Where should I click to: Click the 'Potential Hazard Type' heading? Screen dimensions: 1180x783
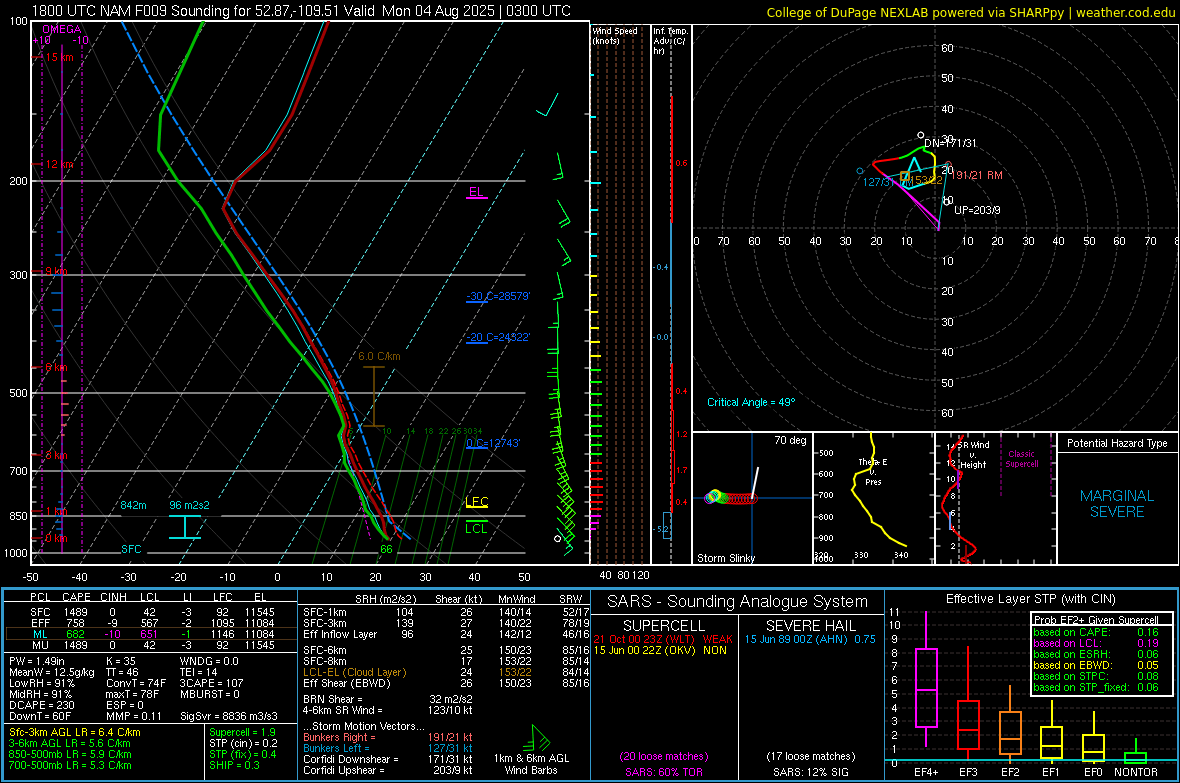point(1117,443)
